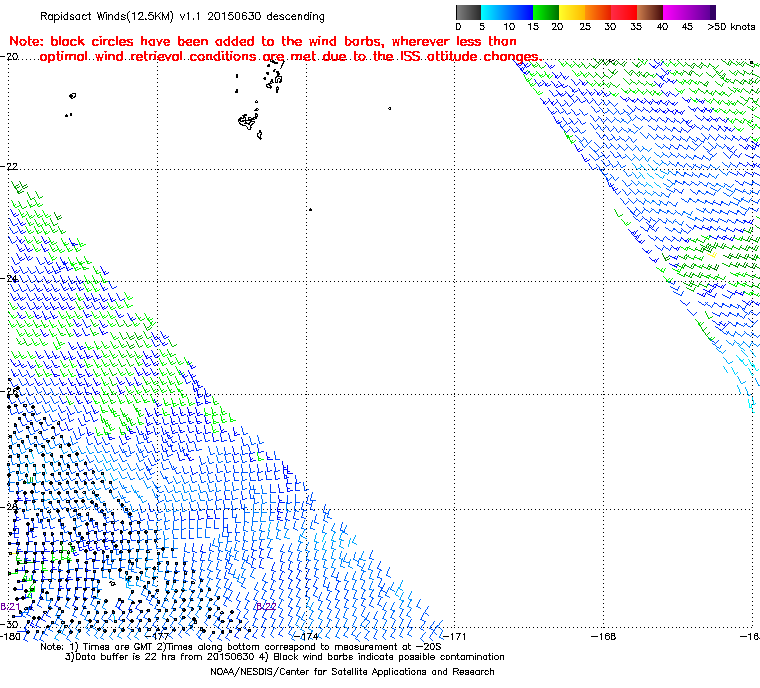Click the '45' label under the color bar

coord(687,27)
